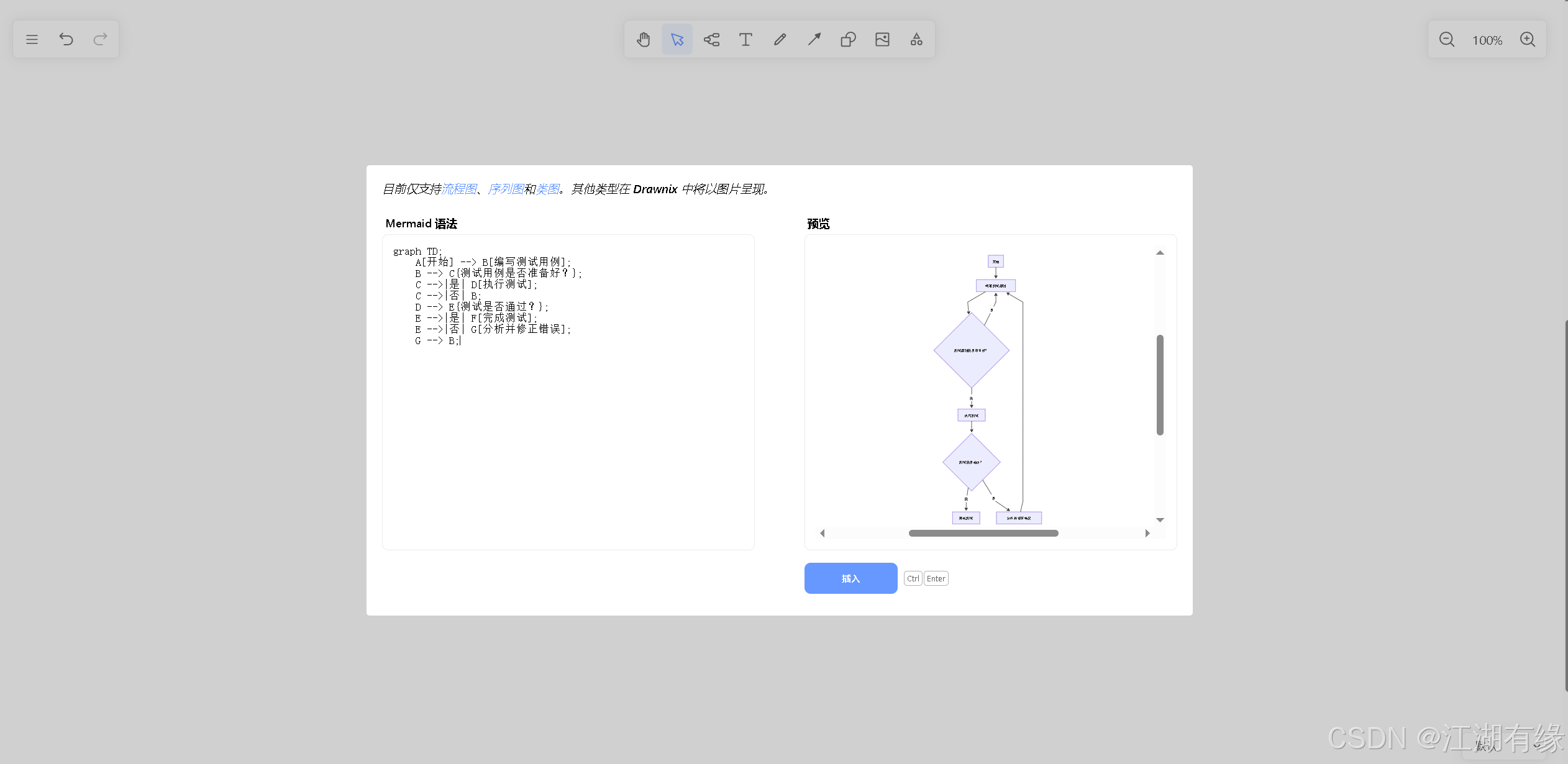This screenshot has width=1568, height=764.
Task: Open the extra shapes library icon
Action: [916, 39]
